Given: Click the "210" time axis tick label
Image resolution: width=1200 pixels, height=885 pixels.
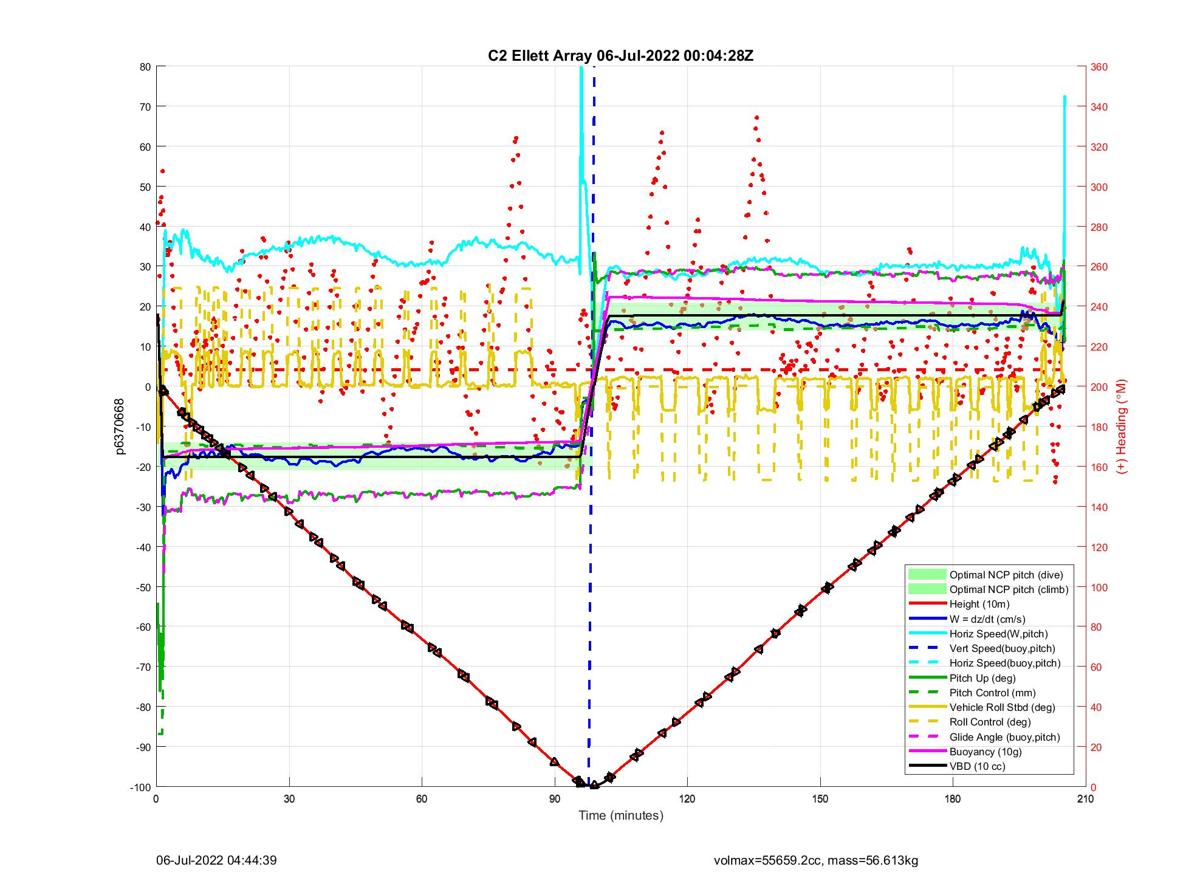Looking at the screenshot, I should coord(1085,799).
